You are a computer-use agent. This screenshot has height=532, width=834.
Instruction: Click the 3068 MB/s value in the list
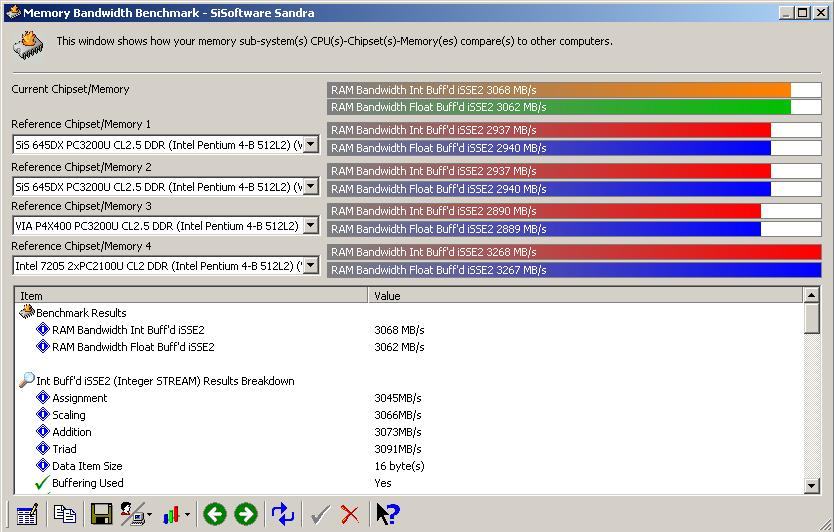pos(399,330)
